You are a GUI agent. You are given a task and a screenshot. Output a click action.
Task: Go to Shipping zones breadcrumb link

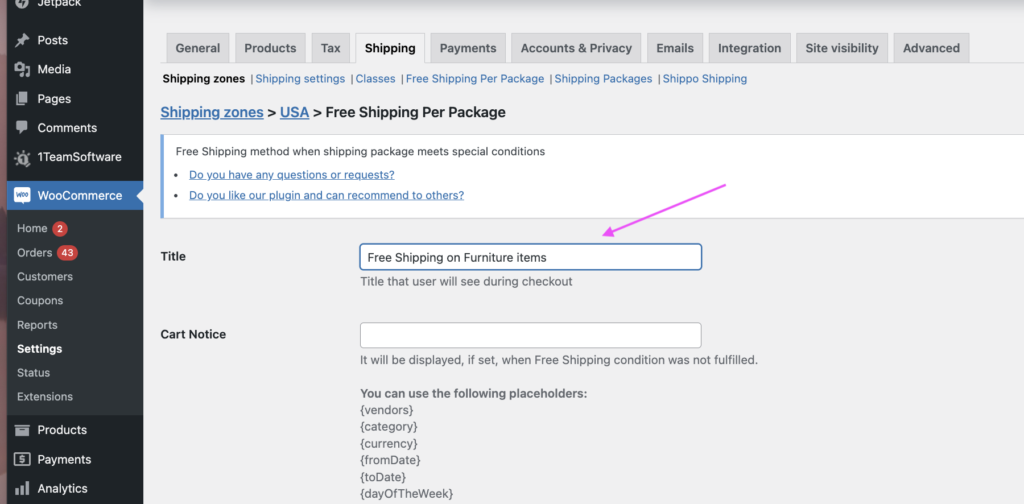212,113
